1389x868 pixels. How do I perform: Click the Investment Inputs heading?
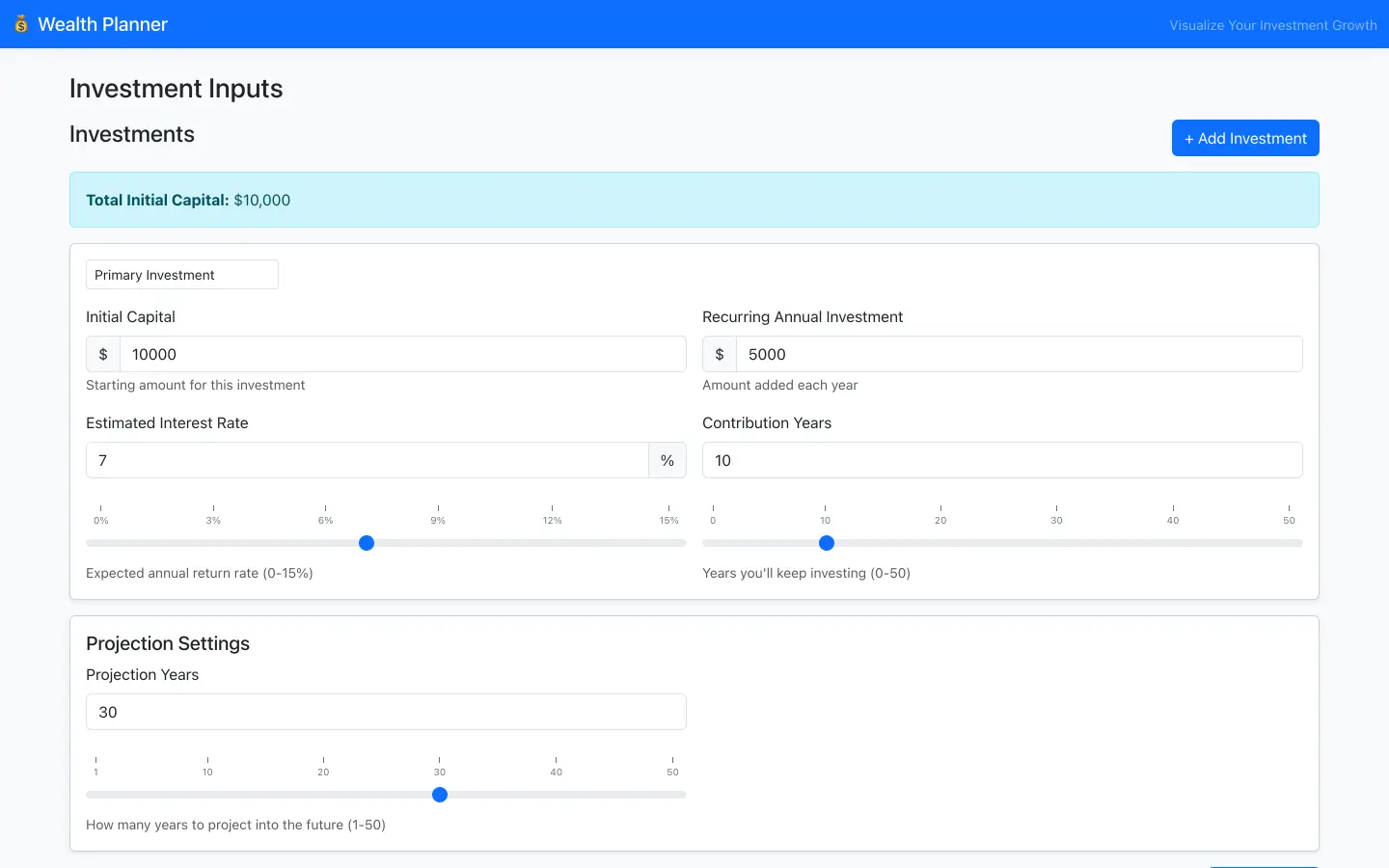point(177,89)
